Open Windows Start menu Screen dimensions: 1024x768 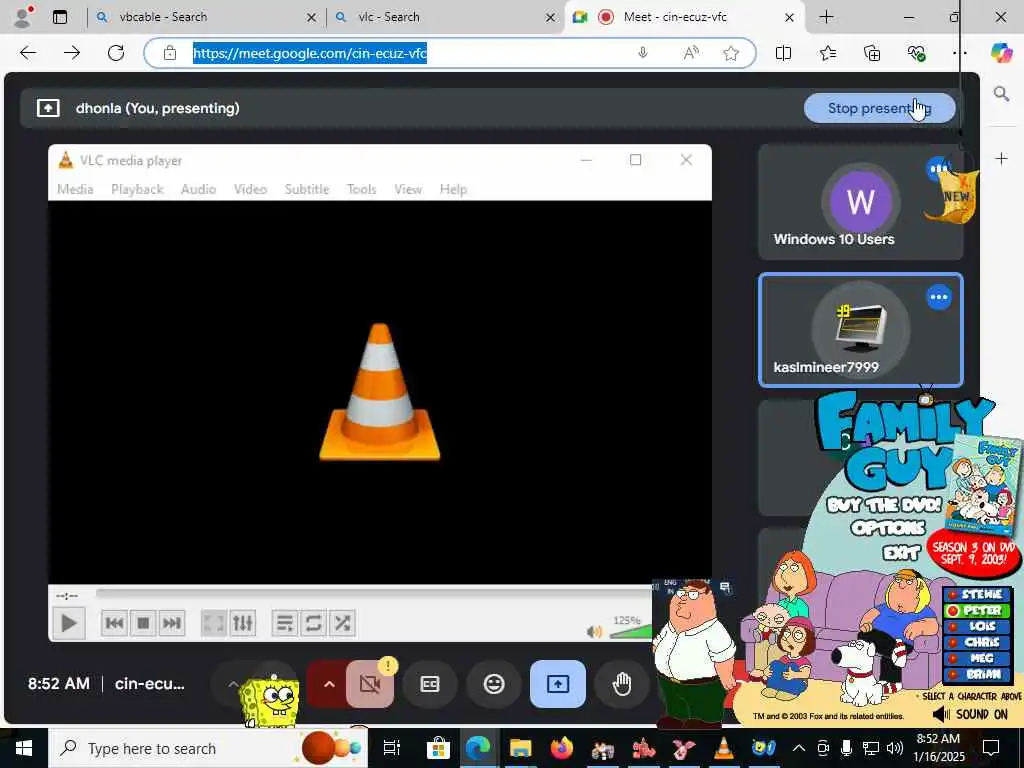click(x=23, y=748)
